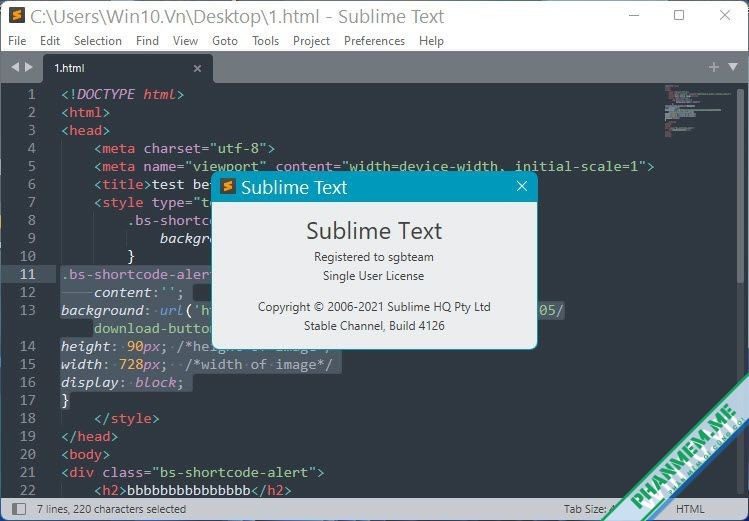
Task: Click the h2 bbbbbbbbbbbbbbb line
Action: coord(193,490)
